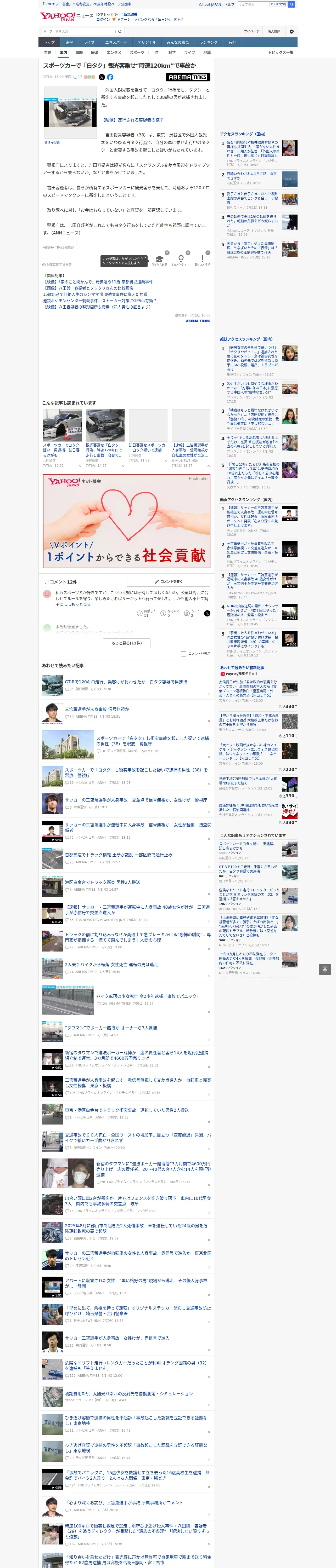Image resolution: width=336 pixels, height=1568 pixels.
Task: Switch to the 速報 tab
Action: (x=69, y=43)
